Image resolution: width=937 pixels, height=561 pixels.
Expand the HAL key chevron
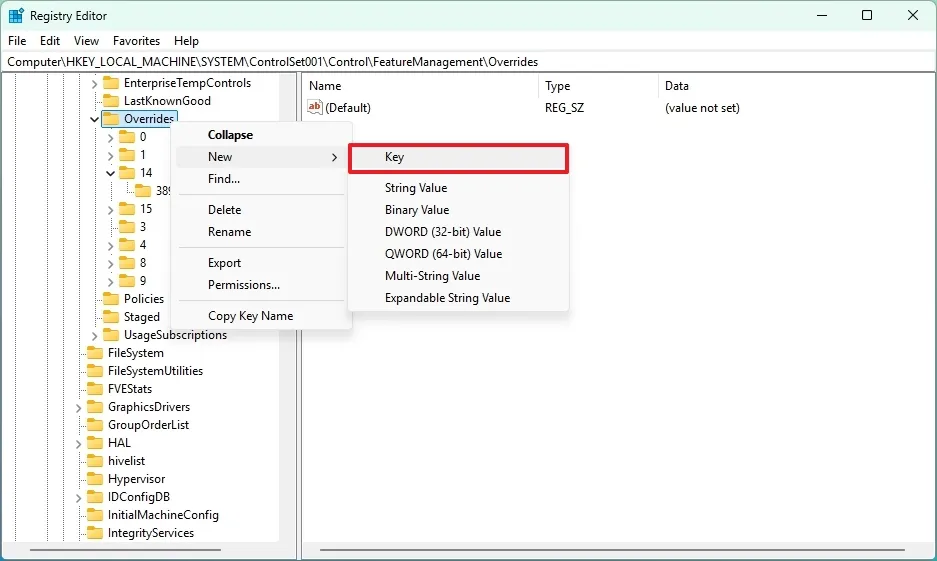79,443
